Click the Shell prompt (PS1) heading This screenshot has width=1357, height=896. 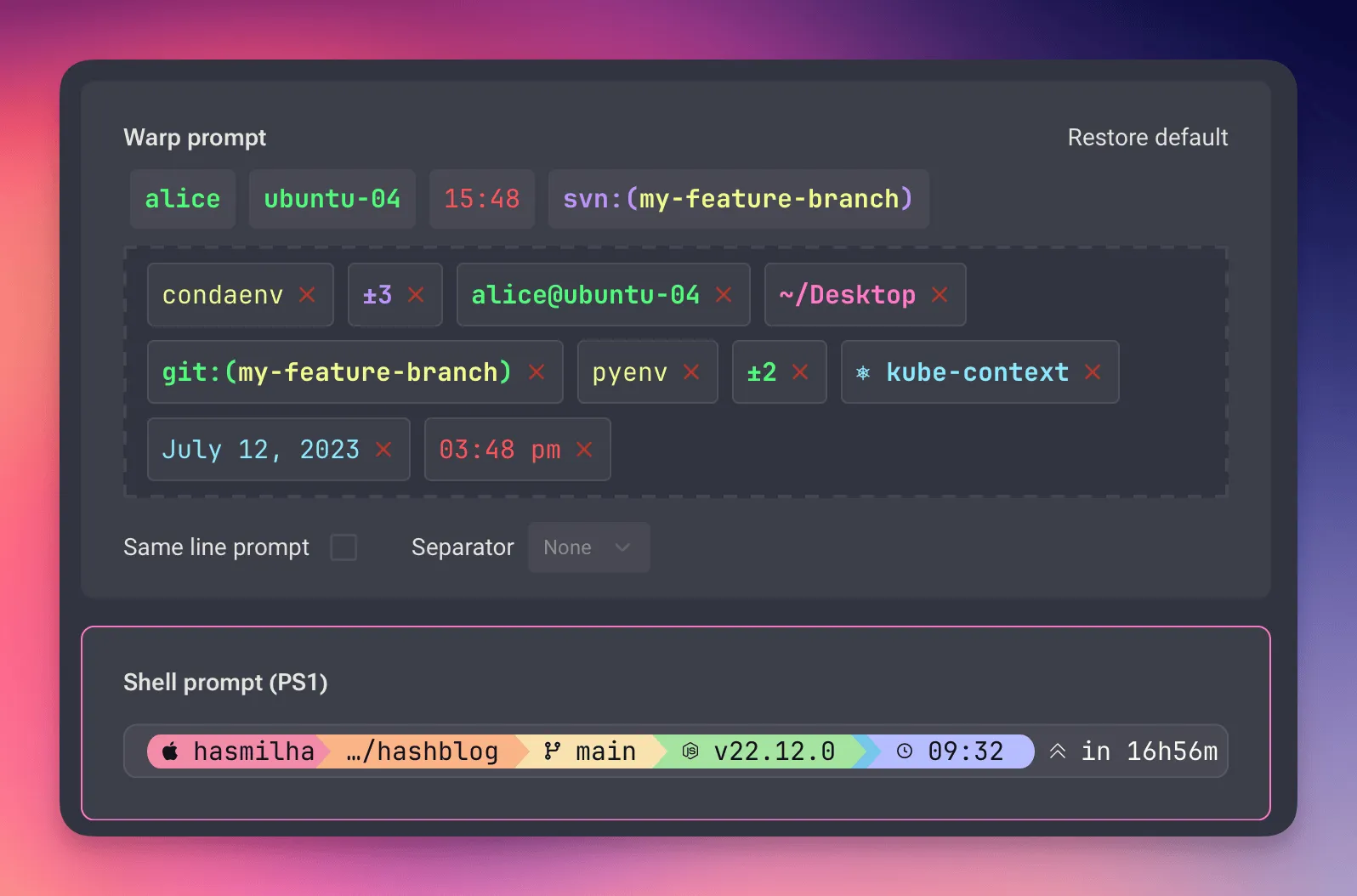pyautogui.click(x=225, y=683)
